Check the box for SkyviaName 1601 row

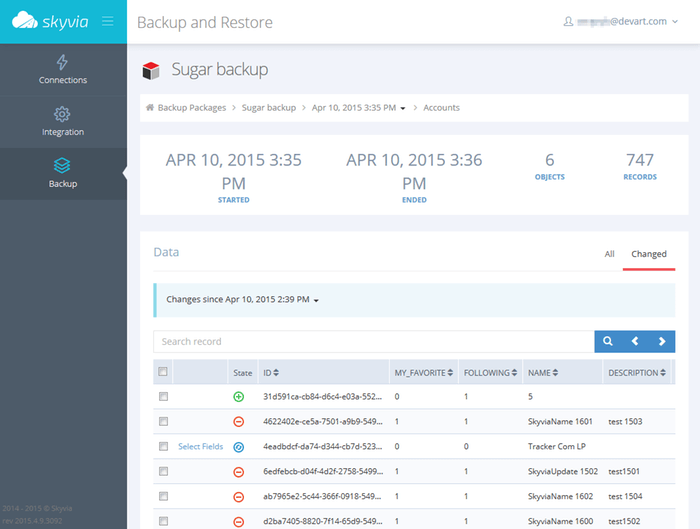[x=163, y=421]
